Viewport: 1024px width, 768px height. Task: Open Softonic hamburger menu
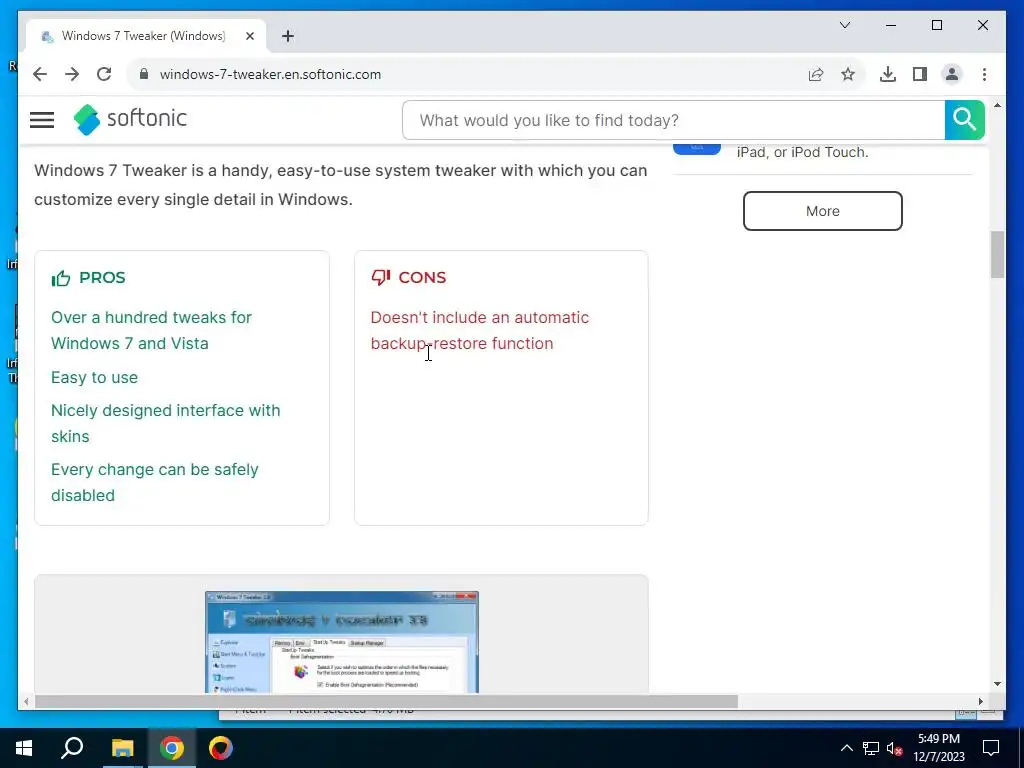tap(42, 120)
